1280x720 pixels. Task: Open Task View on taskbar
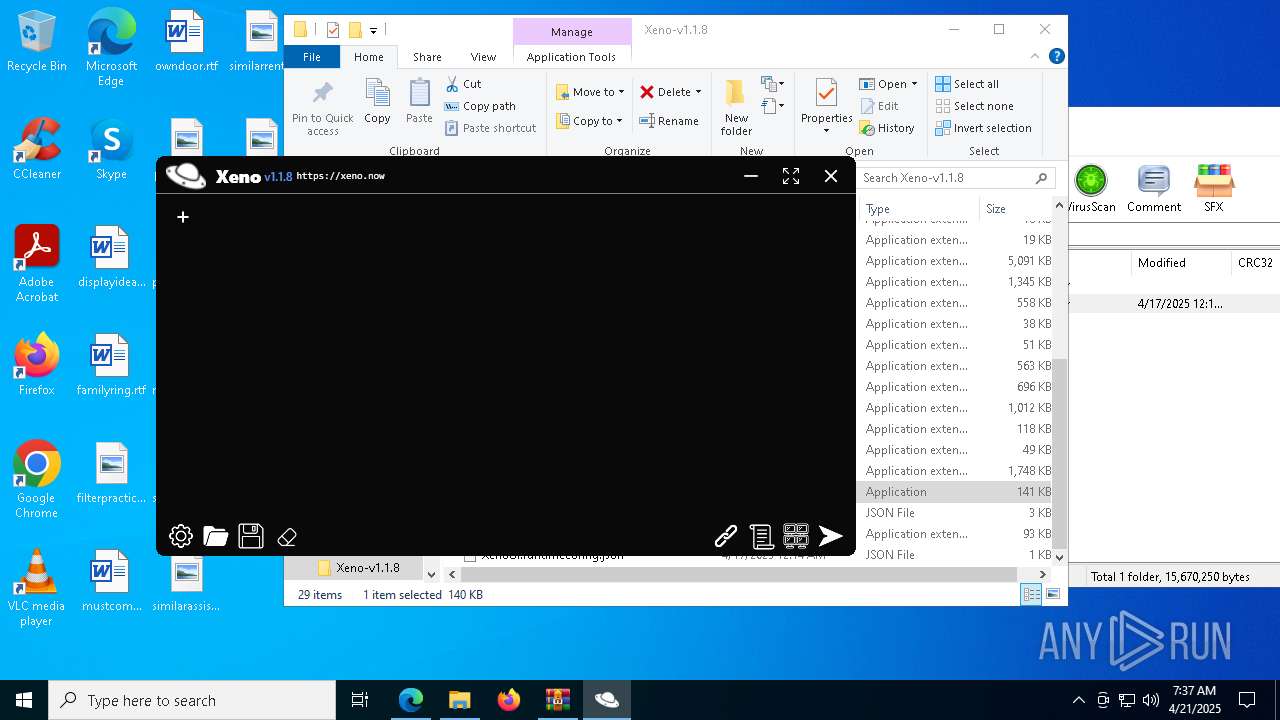click(x=360, y=700)
